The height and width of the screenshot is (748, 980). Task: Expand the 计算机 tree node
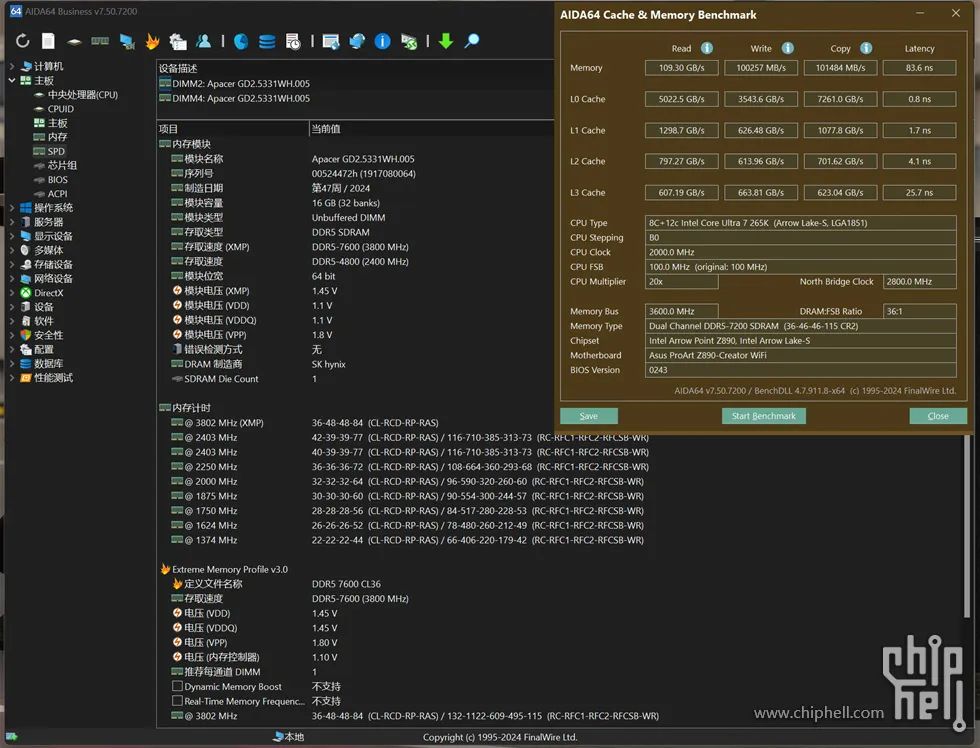point(12,66)
